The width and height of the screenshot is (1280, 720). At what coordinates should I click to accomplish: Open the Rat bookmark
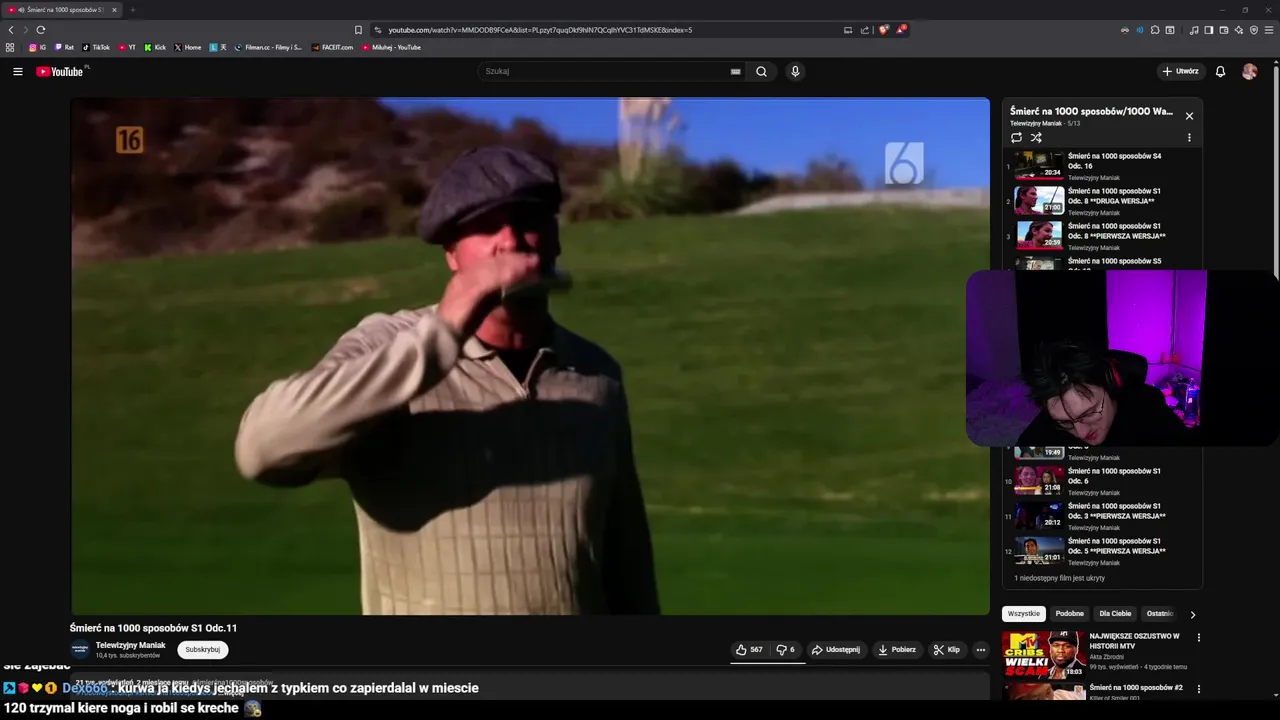point(64,47)
